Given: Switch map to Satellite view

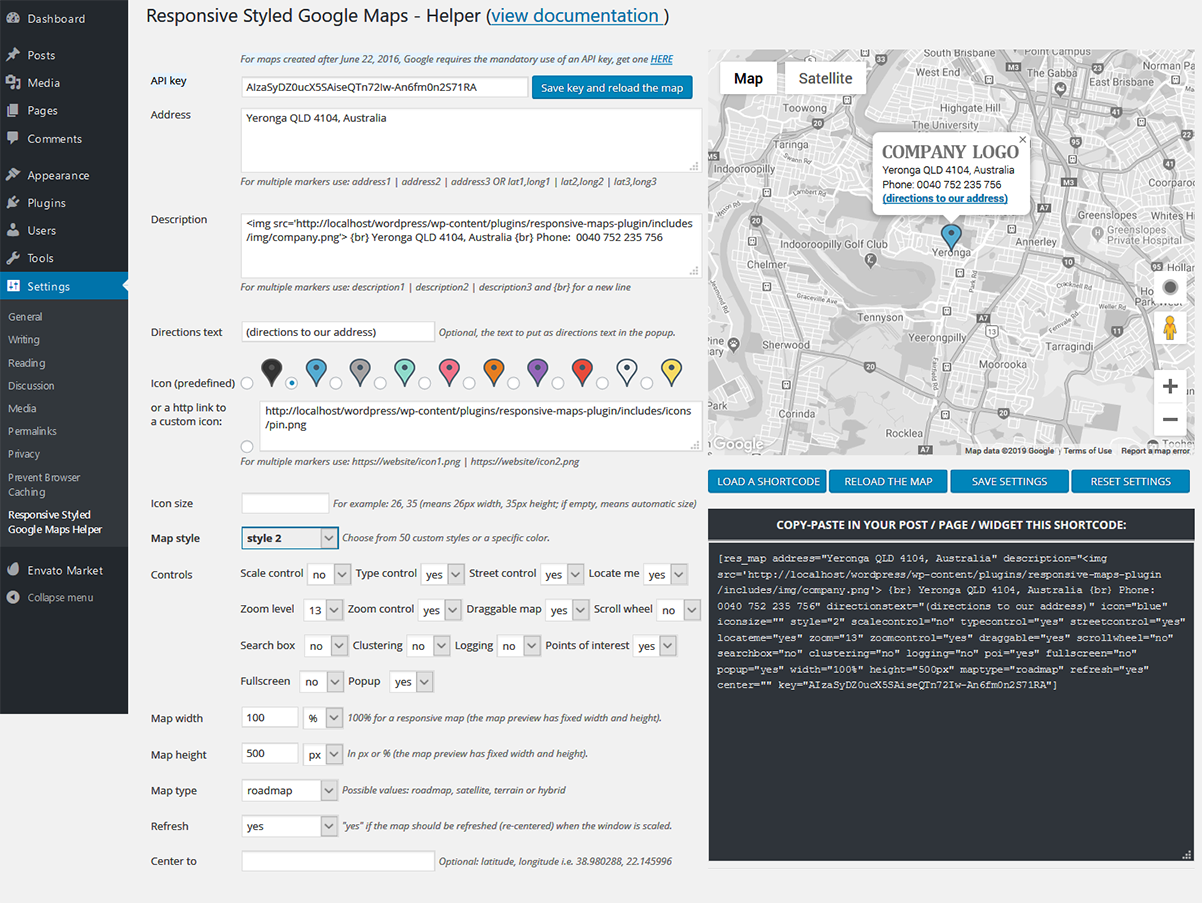Looking at the screenshot, I should [x=825, y=78].
